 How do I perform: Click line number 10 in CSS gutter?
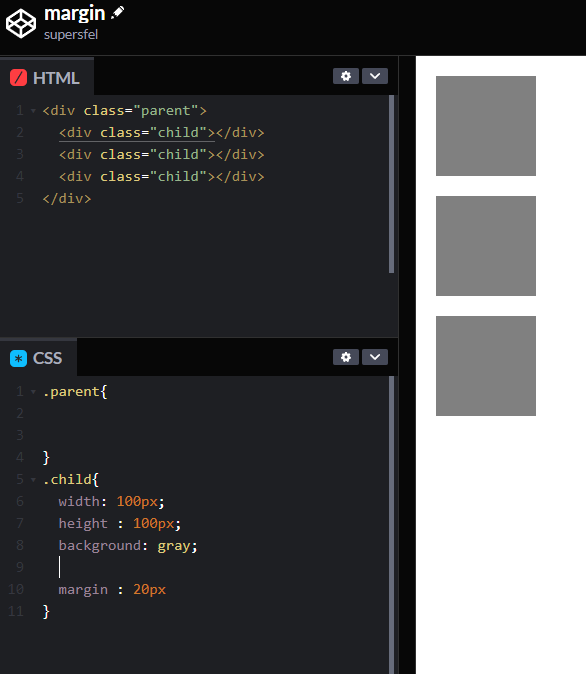[16, 589]
